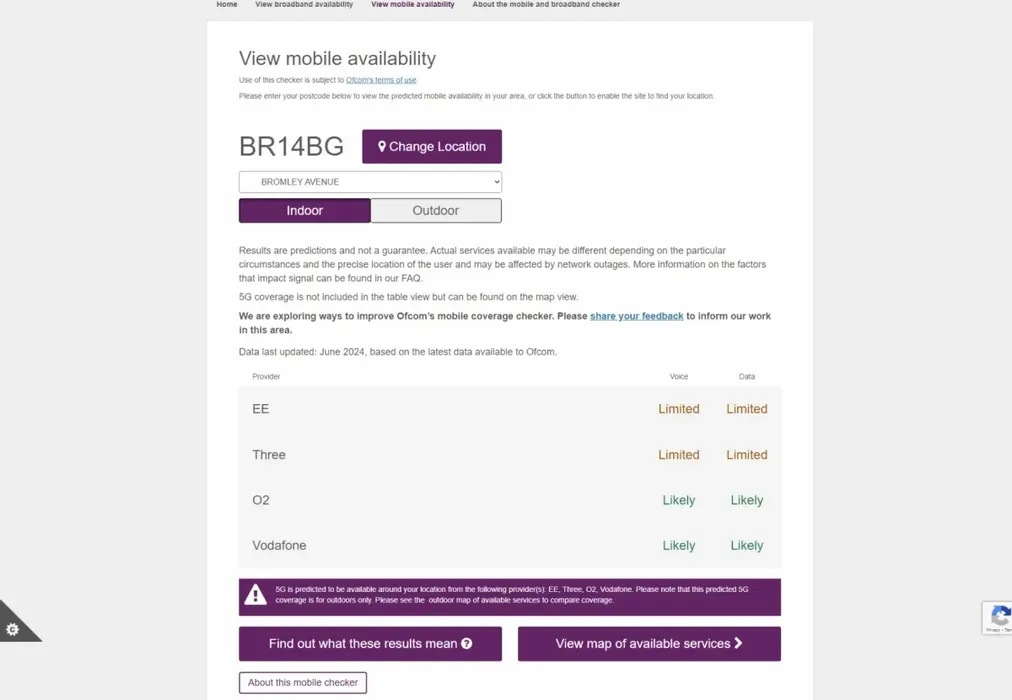Switch to Outdoor coverage view

(x=436, y=210)
